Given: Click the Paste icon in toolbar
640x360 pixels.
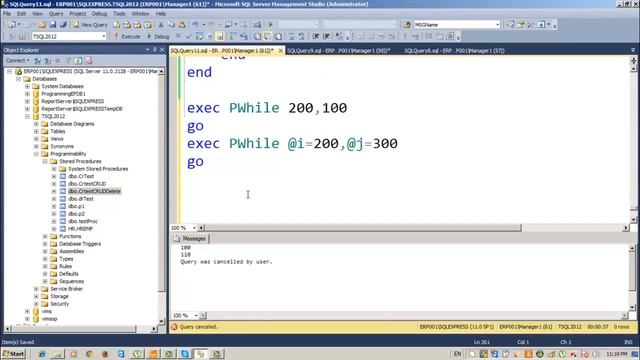Looking at the screenshot, I should point(182,24).
